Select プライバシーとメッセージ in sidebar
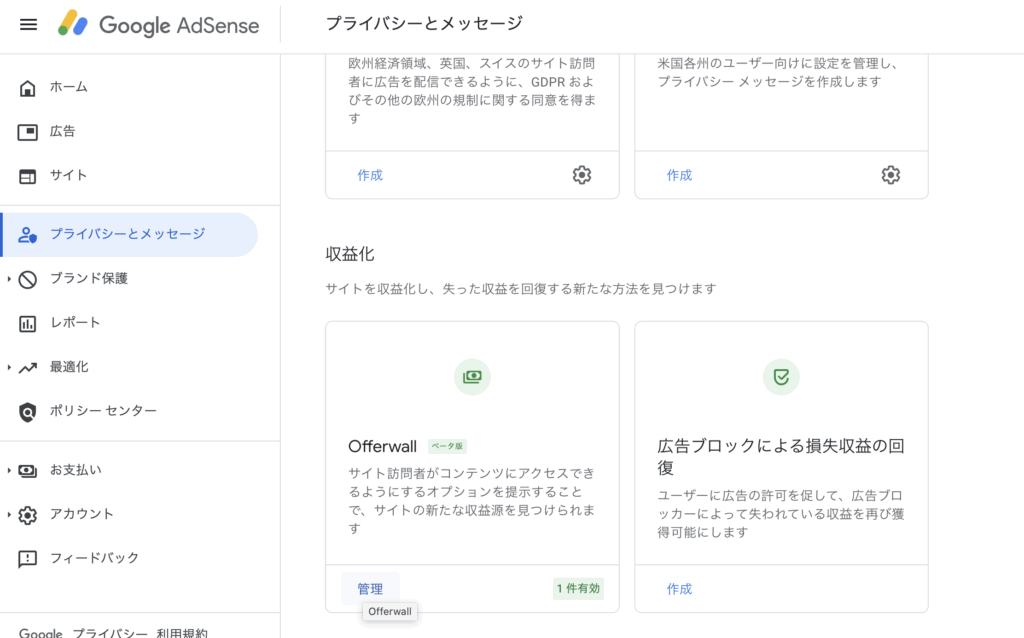Screen dimensions: 1024x638 click(129, 234)
